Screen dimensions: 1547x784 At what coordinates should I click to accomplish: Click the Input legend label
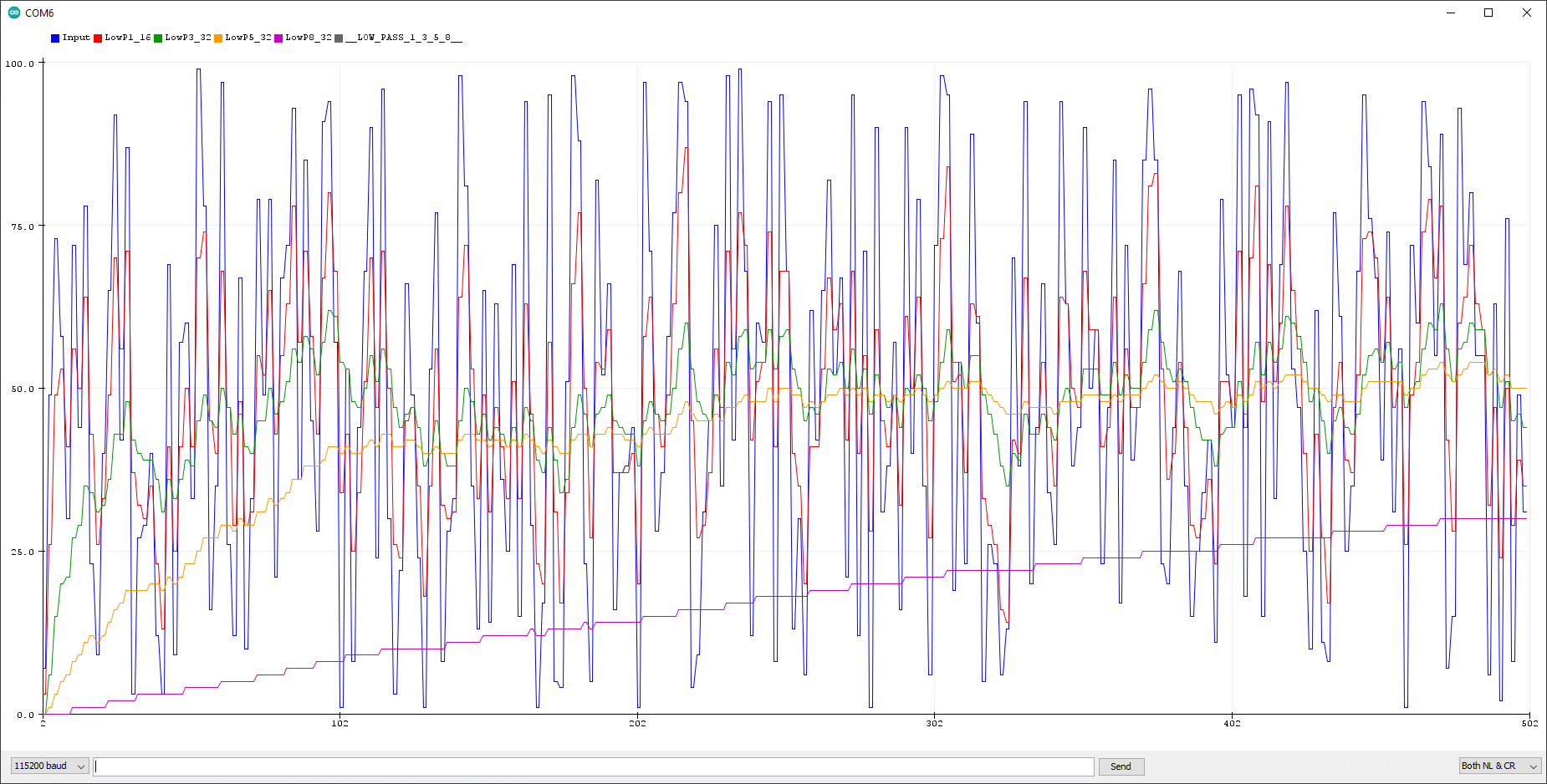pyautogui.click(x=76, y=38)
